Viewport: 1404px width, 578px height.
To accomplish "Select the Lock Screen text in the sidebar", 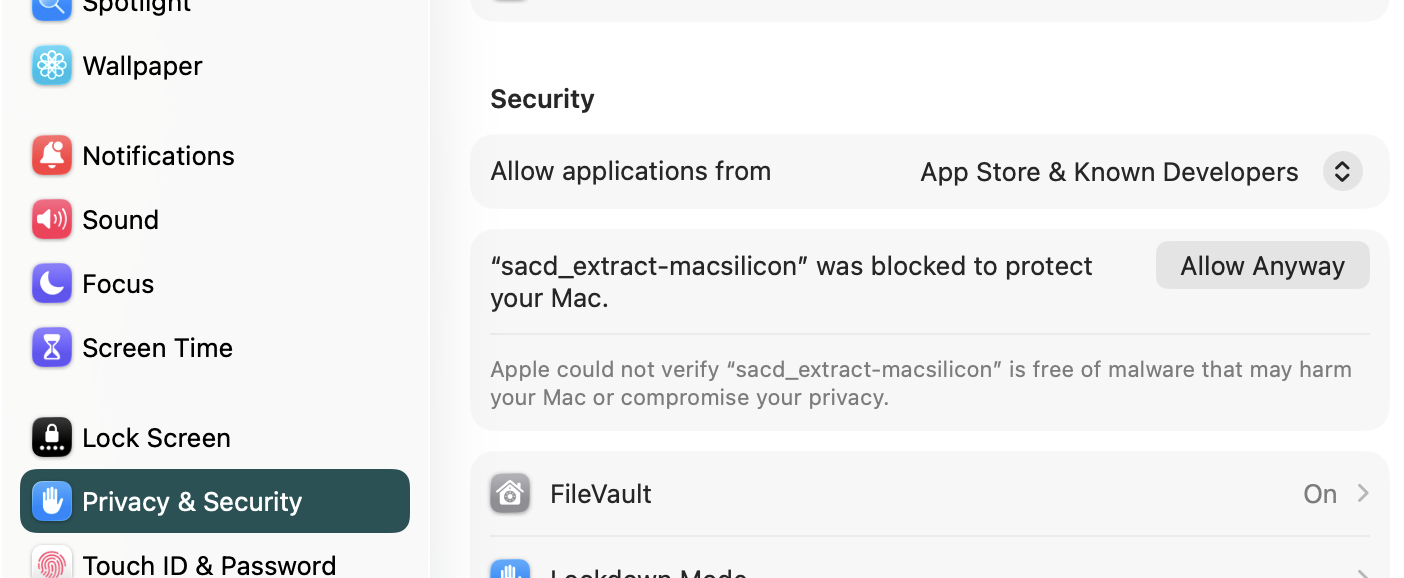I will 156,438.
